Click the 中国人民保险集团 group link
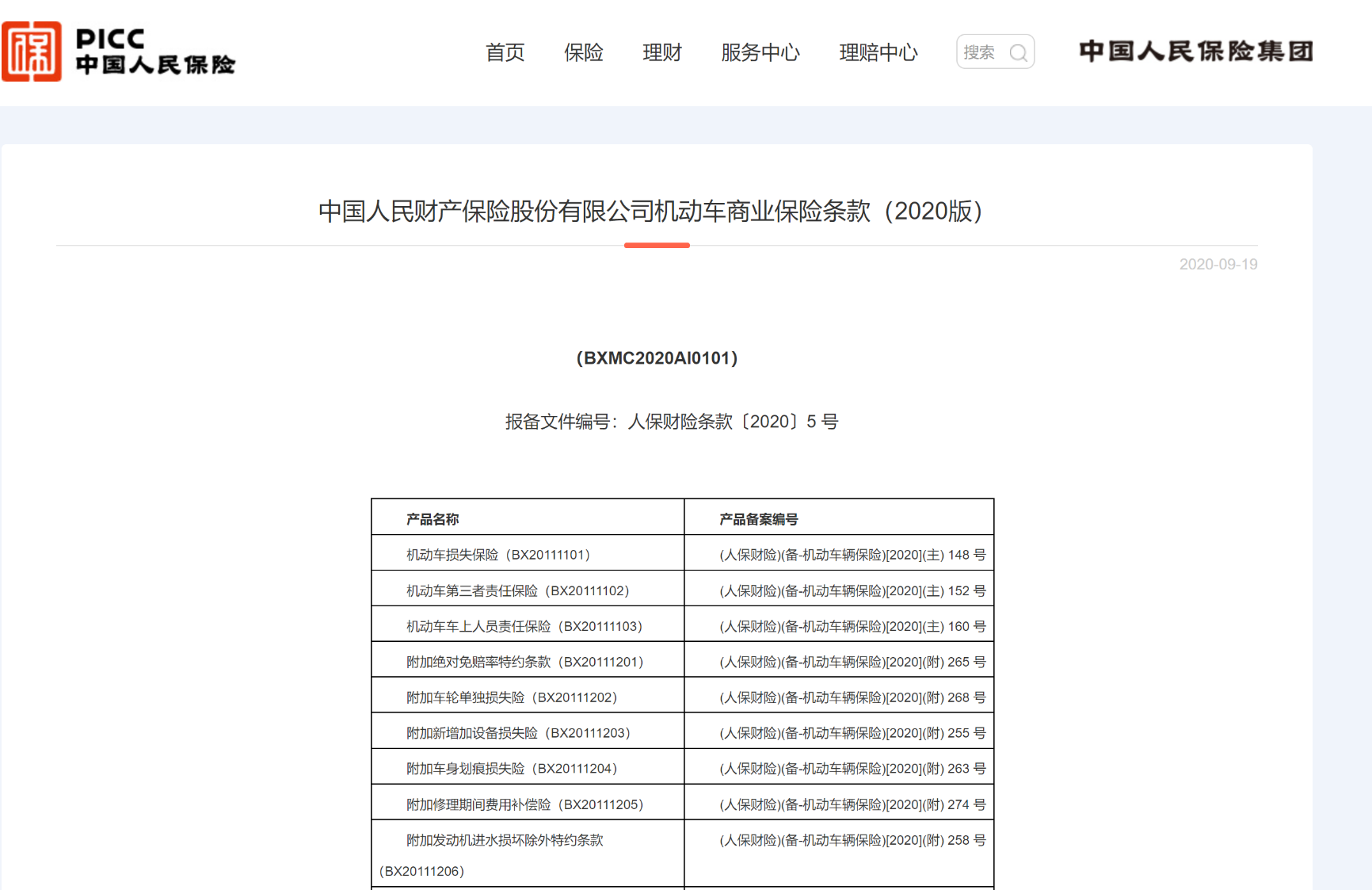 (1196, 52)
